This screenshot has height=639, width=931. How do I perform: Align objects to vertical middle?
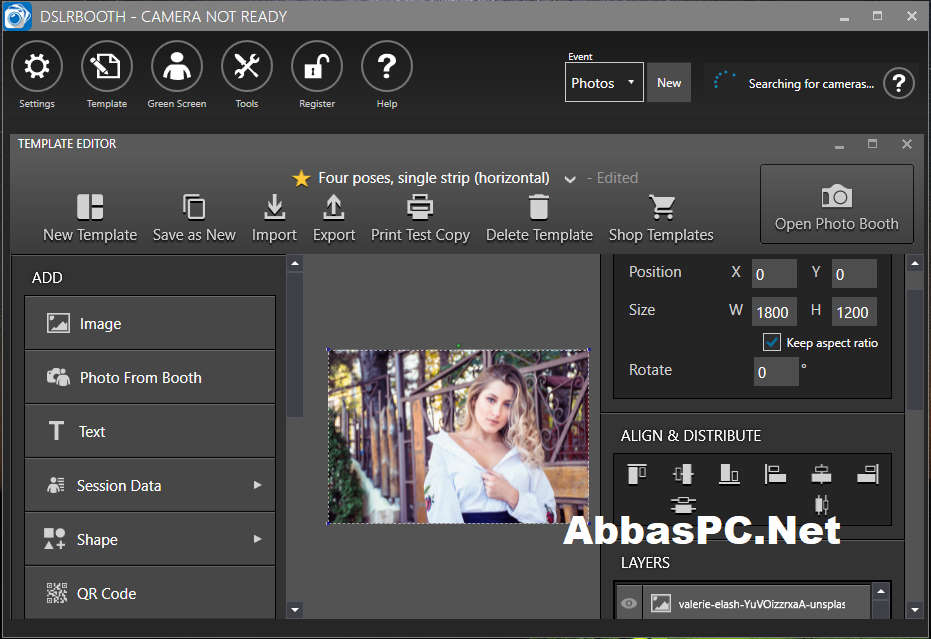(x=683, y=474)
